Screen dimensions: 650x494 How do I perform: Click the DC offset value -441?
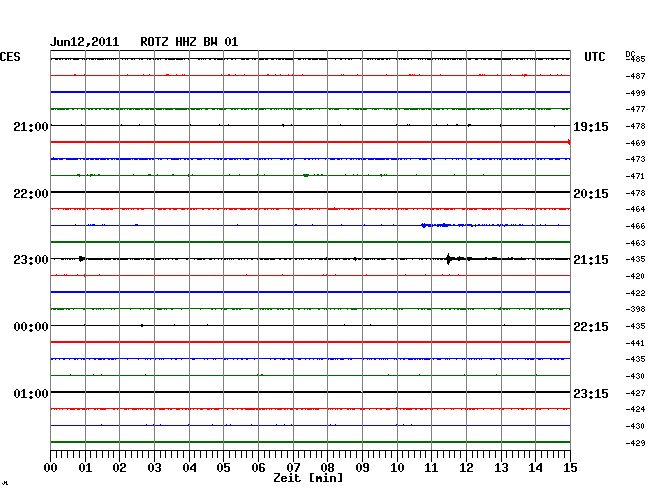(x=635, y=343)
